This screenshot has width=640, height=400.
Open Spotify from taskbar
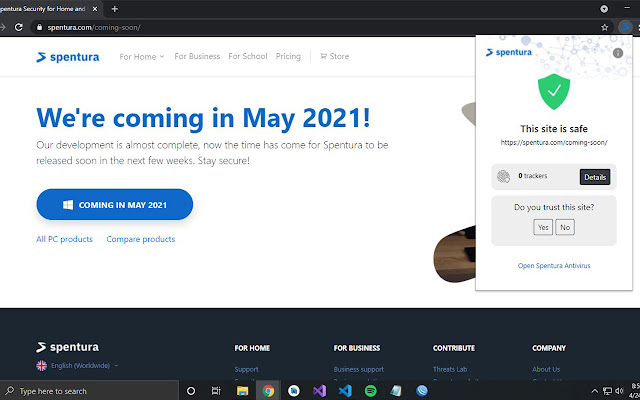click(x=371, y=391)
